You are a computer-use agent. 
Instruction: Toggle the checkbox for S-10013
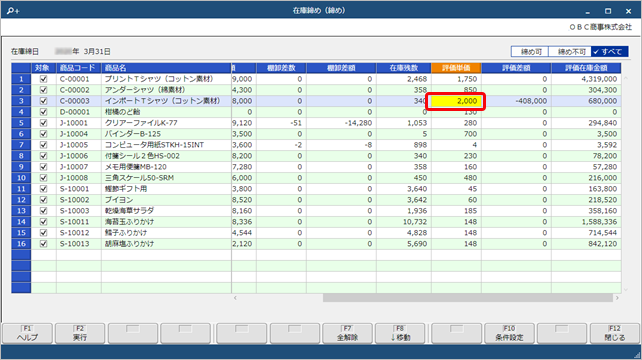(43, 244)
